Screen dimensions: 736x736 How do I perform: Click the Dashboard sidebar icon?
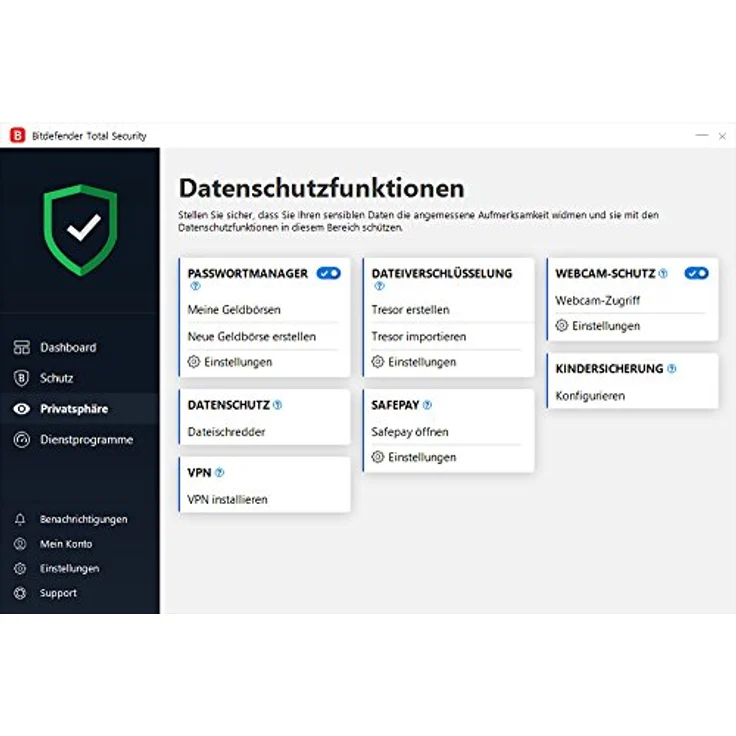[x=22, y=347]
